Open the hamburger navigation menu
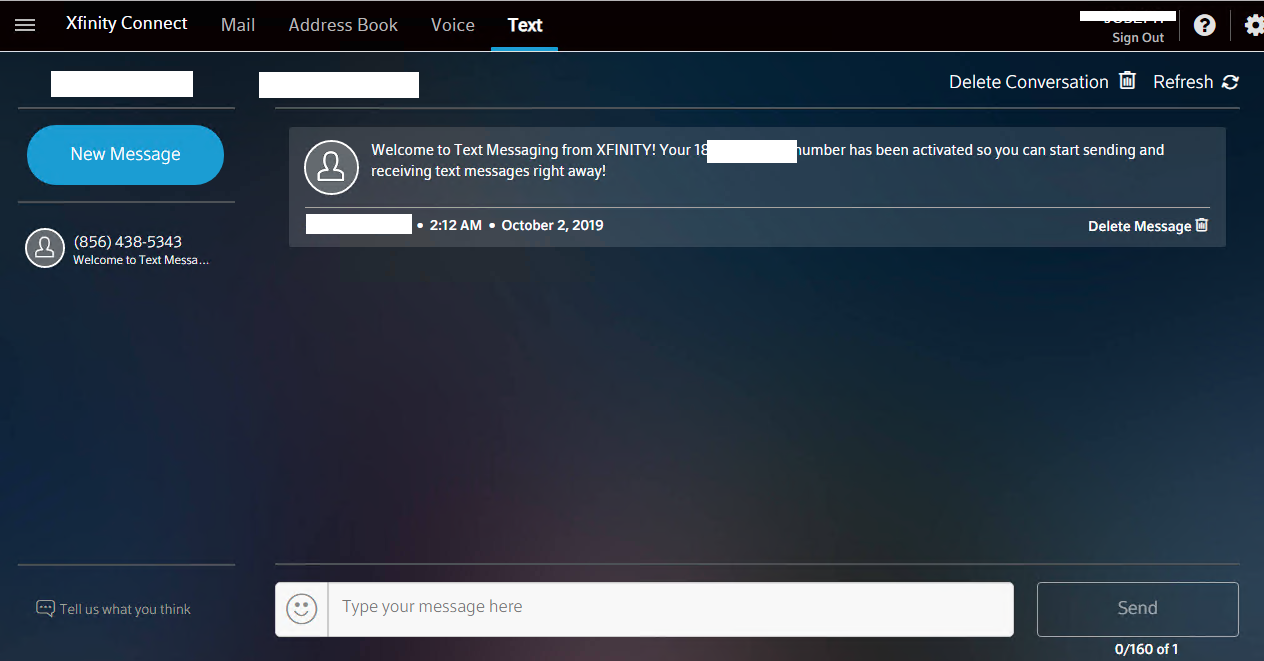This screenshot has width=1264, height=661. point(25,25)
